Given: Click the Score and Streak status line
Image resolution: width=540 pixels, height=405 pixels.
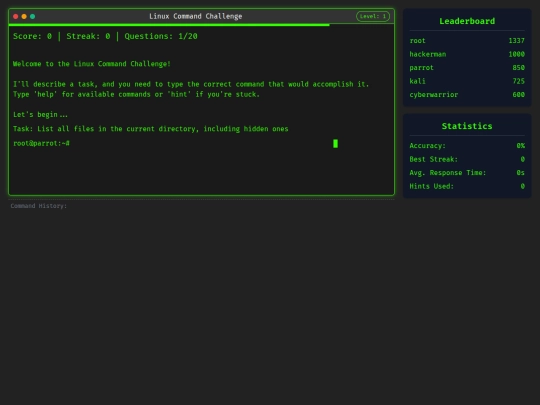Looking at the screenshot, I should click(x=105, y=36).
